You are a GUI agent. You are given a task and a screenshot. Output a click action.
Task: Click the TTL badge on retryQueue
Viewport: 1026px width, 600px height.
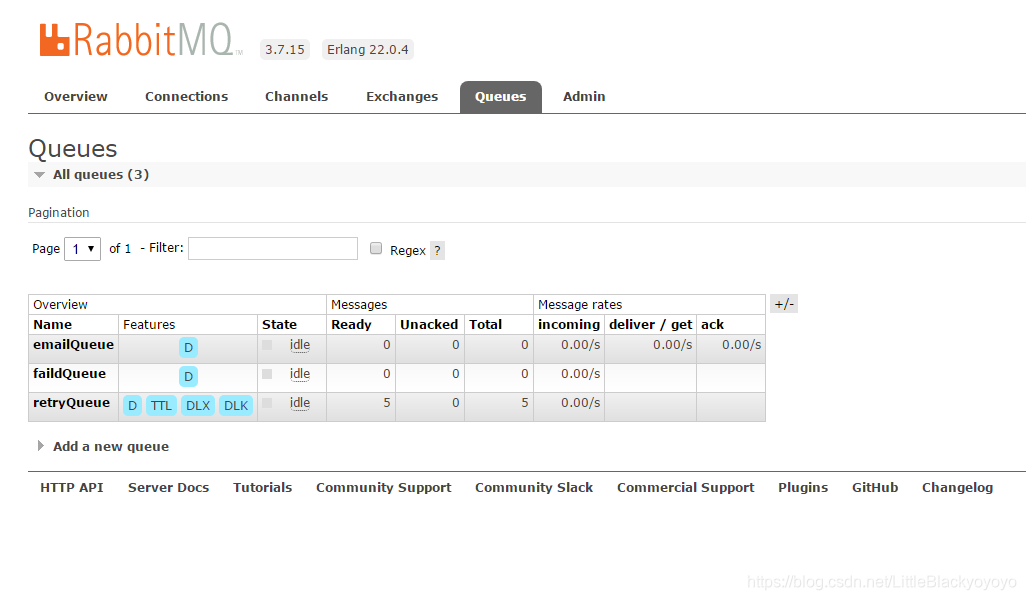pyautogui.click(x=161, y=406)
